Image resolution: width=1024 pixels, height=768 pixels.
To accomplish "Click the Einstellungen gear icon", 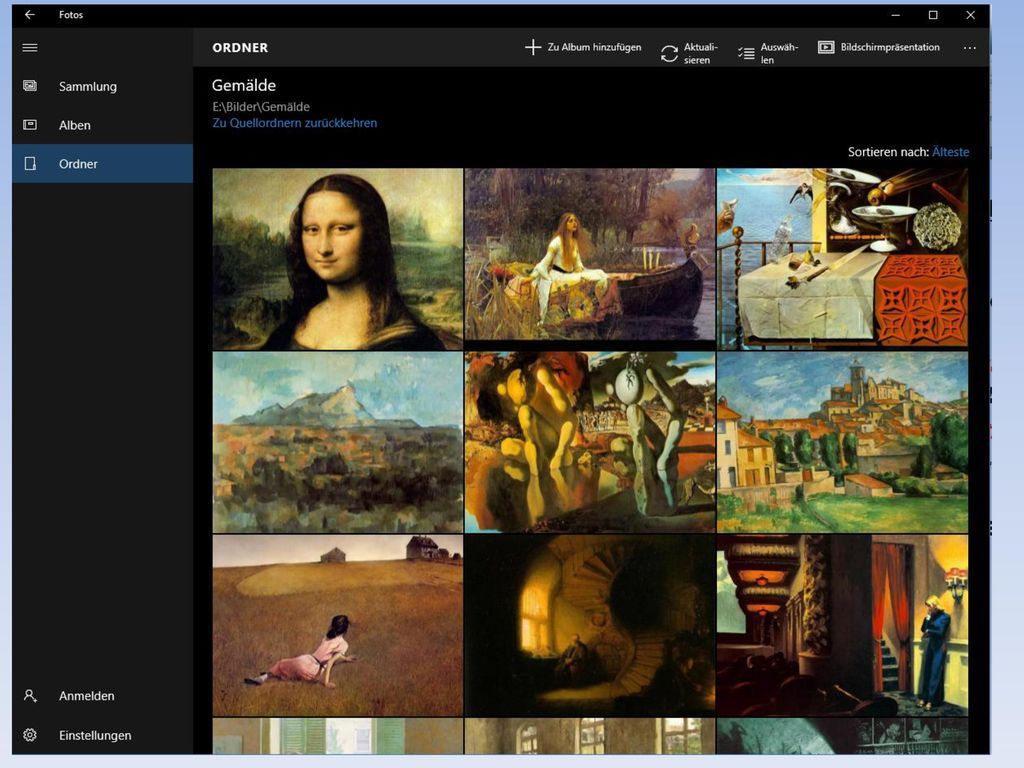I will (x=30, y=735).
